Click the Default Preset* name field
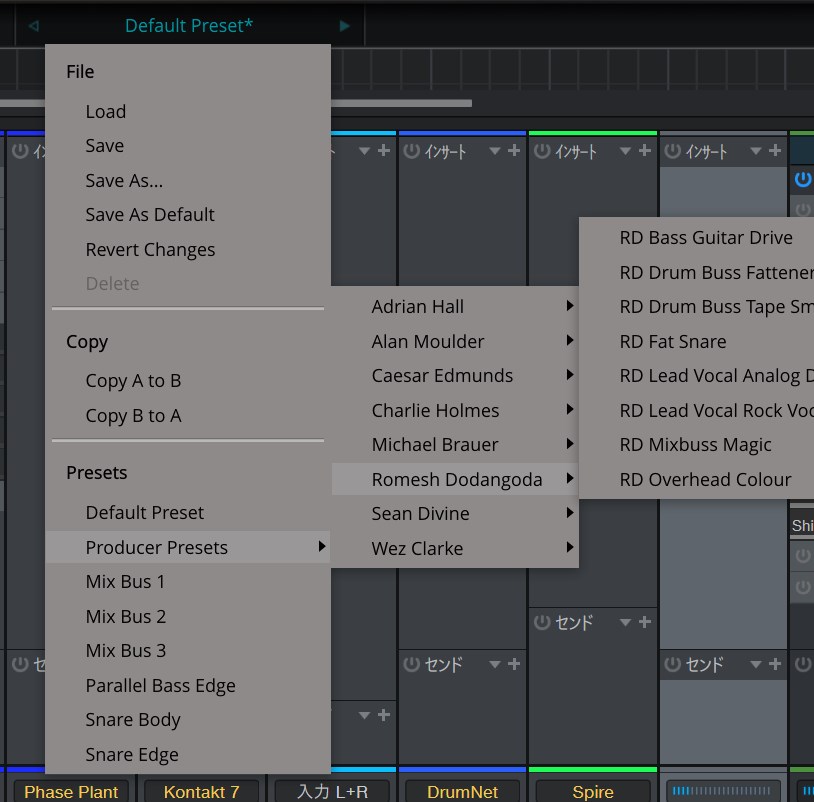 coord(189,26)
